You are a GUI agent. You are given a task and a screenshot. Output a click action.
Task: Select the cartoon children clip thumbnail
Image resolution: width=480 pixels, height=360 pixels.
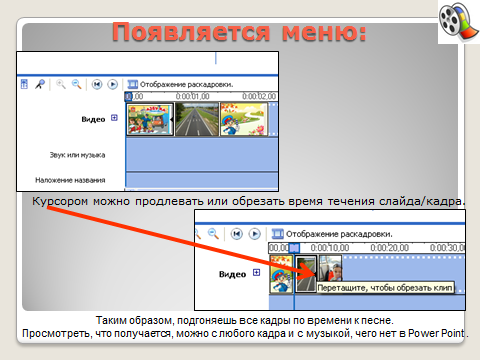pos(150,119)
